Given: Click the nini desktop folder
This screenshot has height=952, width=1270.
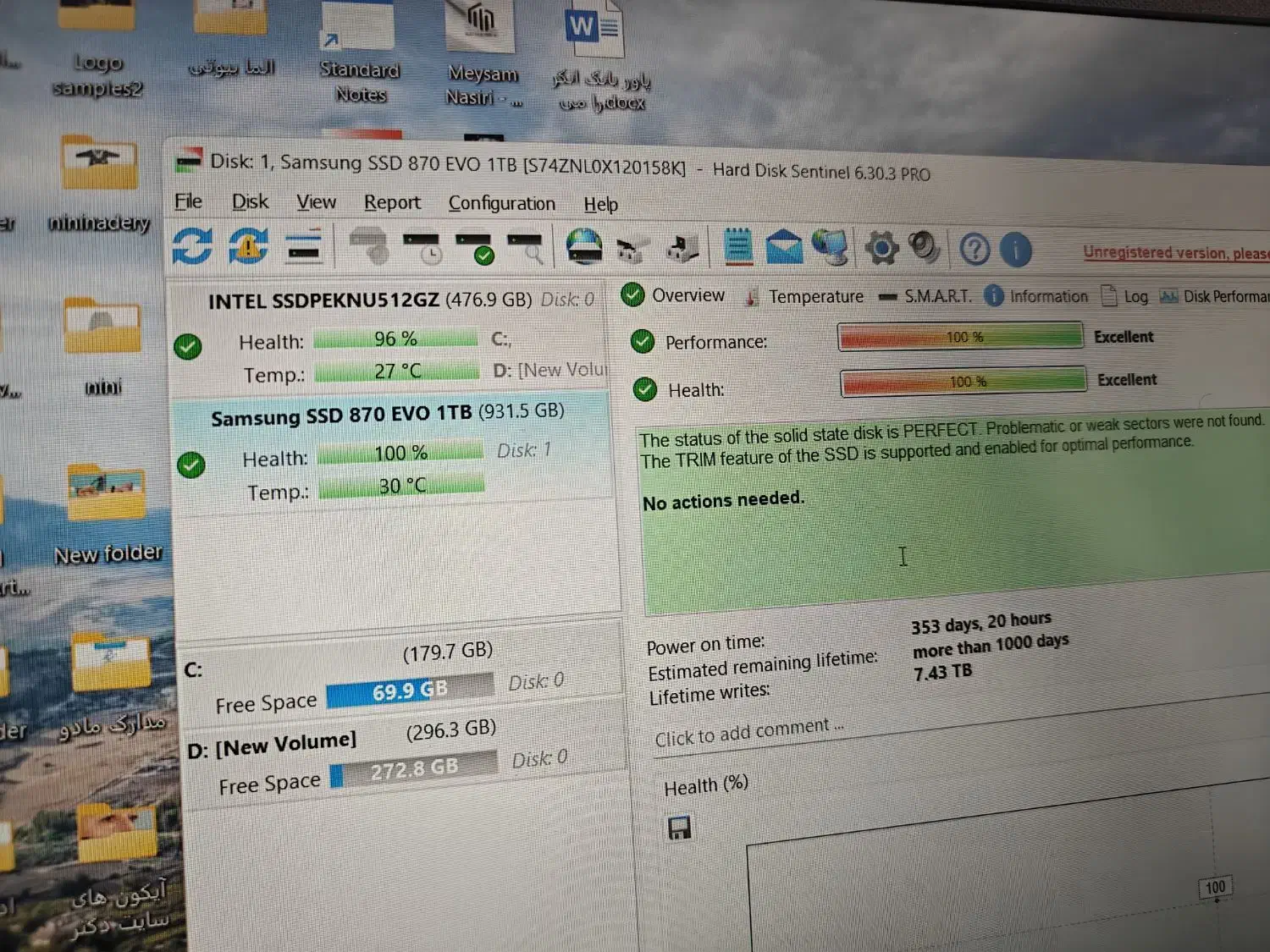Looking at the screenshot, I should point(102,347).
